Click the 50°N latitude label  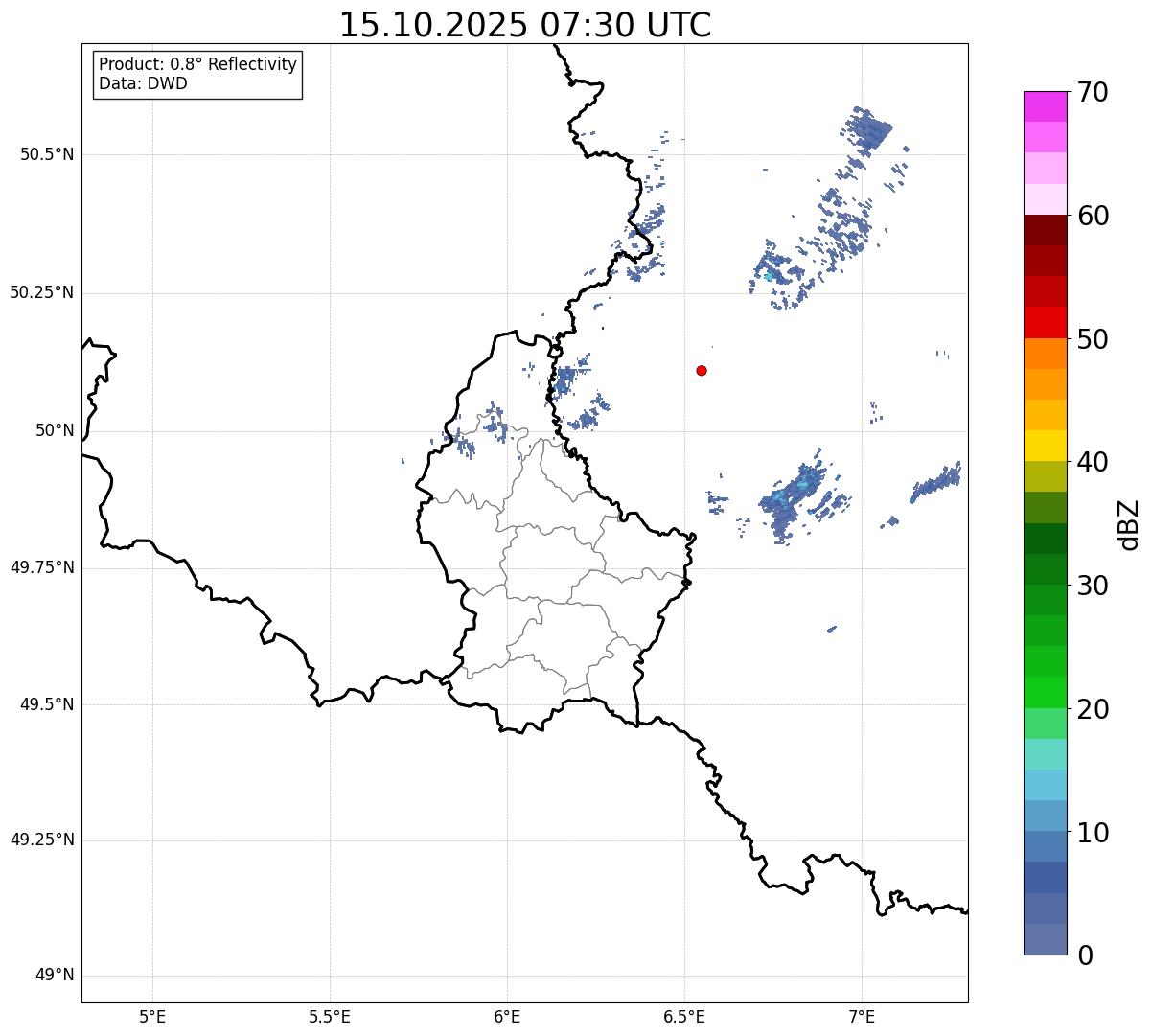coord(55,430)
